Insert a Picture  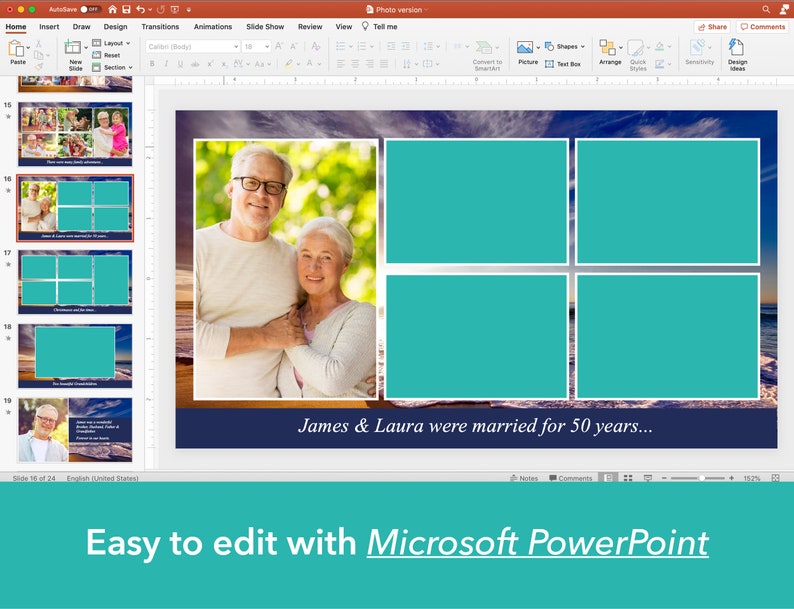point(525,53)
